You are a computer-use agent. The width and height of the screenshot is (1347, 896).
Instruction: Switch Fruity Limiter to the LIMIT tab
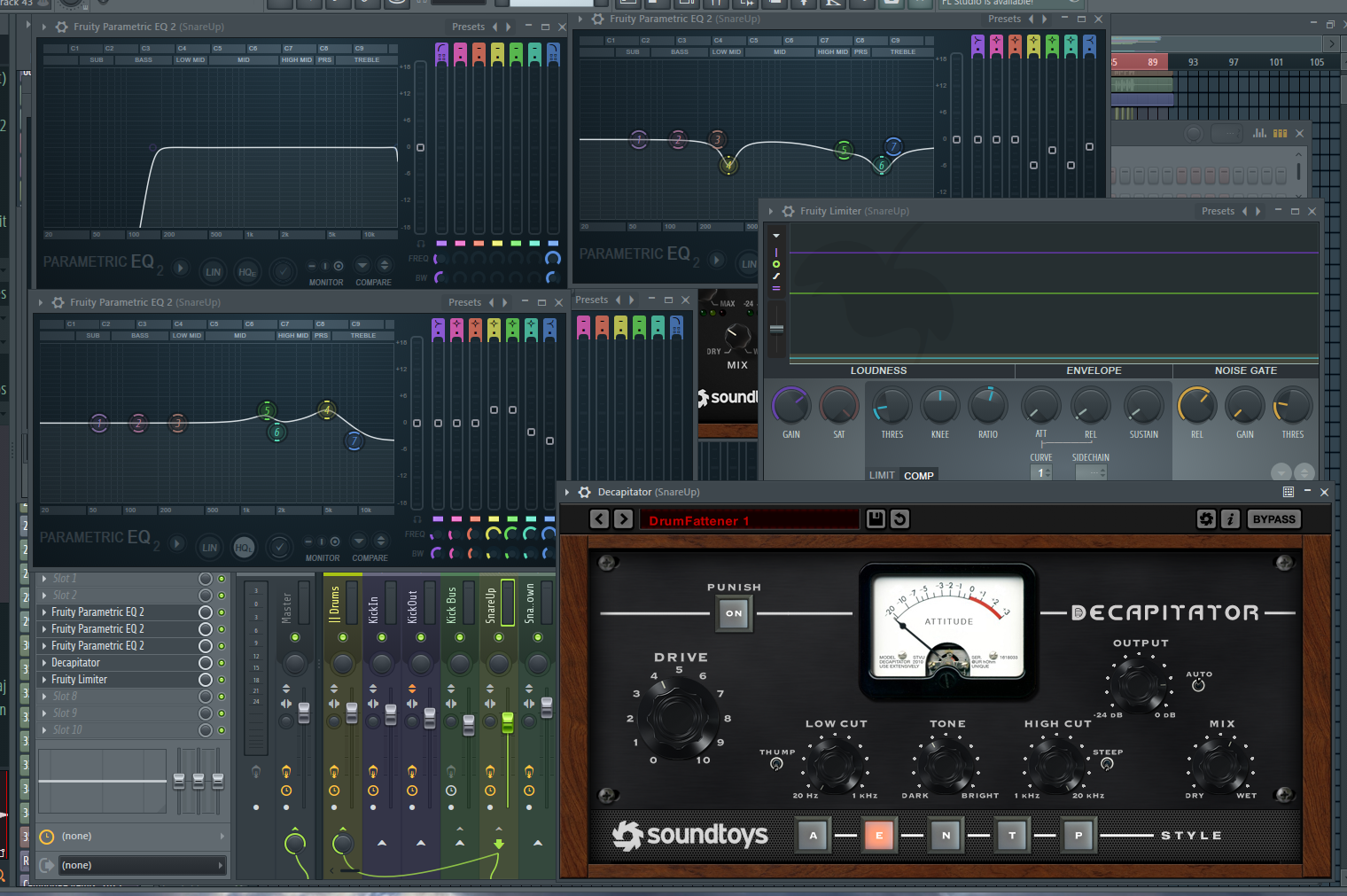[x=882, y=475]
